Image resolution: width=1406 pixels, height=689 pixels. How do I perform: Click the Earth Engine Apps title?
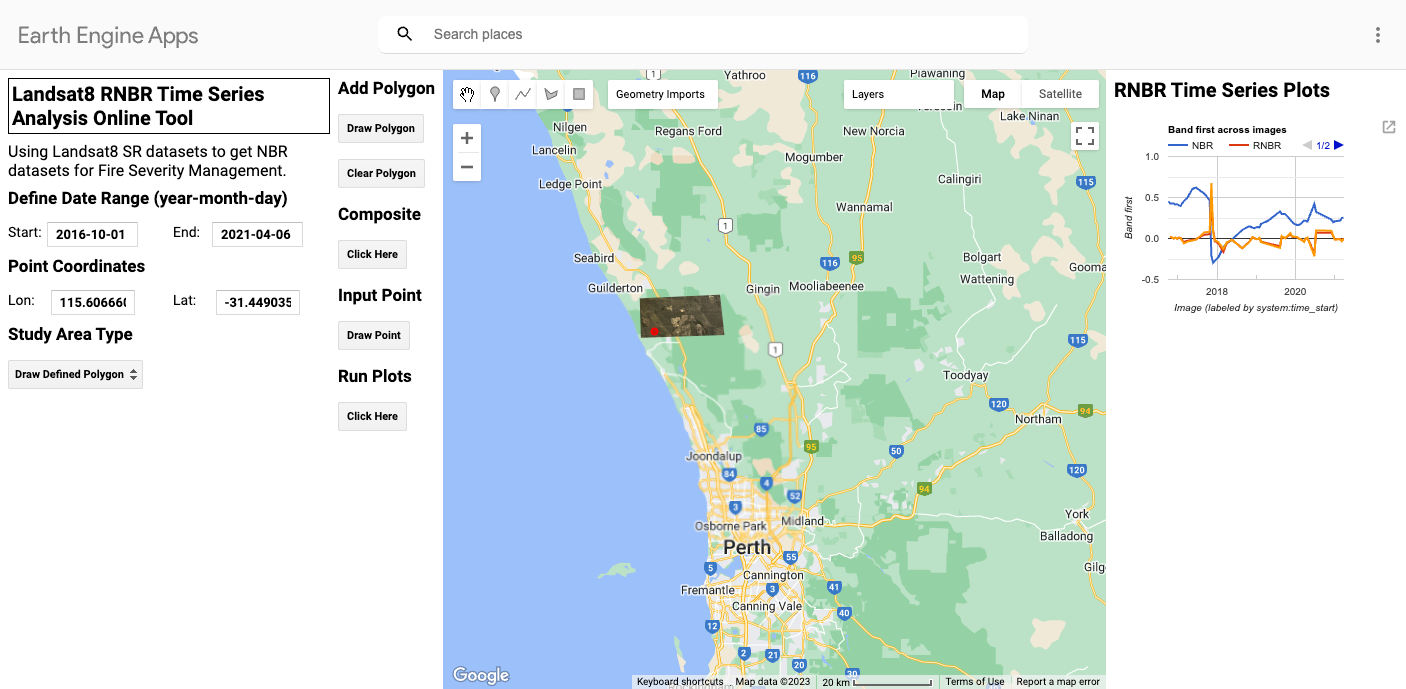pos(108,36)
